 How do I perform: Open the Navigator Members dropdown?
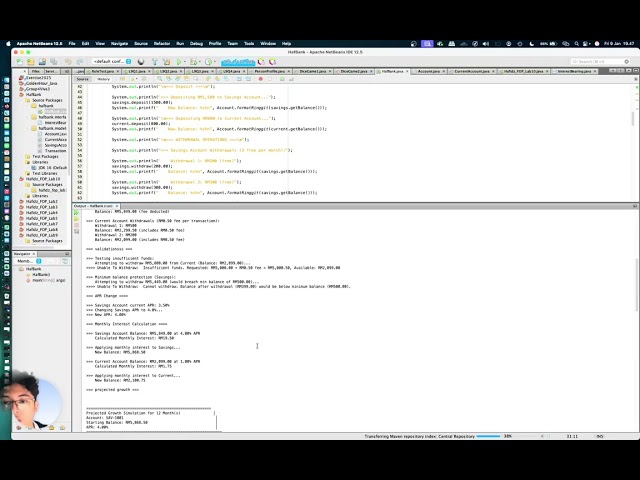[29, 261]
